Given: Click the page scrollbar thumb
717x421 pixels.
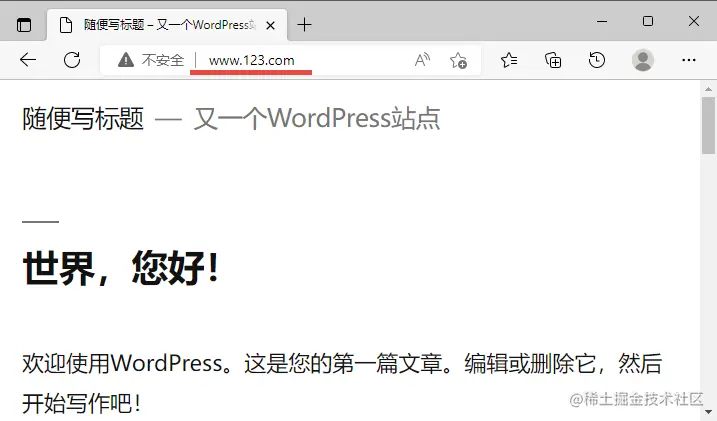Looking at the screenshot, I should point(709,126).
